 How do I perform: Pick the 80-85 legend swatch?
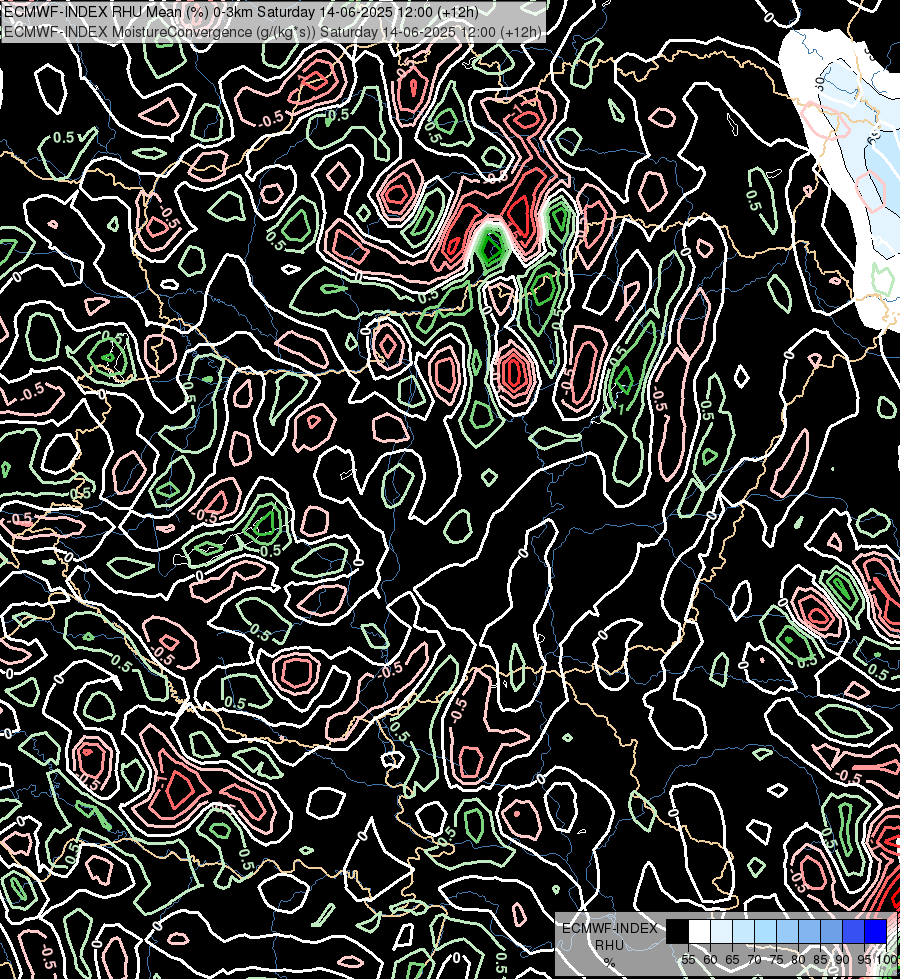coord(809,931)
